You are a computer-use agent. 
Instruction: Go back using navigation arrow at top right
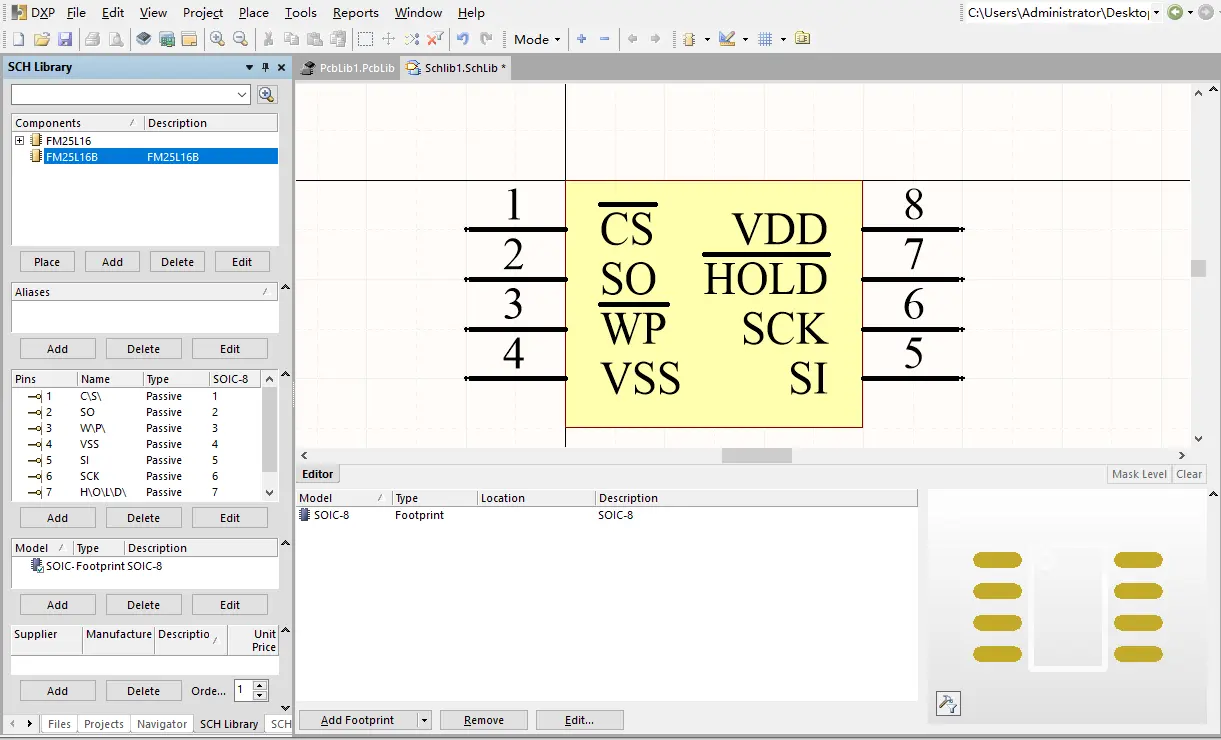coord(1175,12)
